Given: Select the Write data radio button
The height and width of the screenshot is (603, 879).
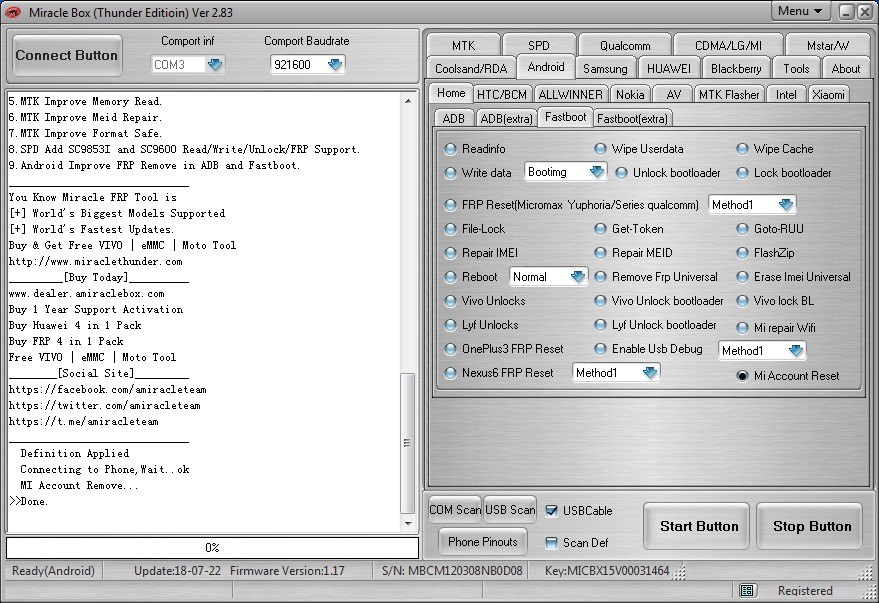Looking at the screenshot, I should tap(450, 173).
